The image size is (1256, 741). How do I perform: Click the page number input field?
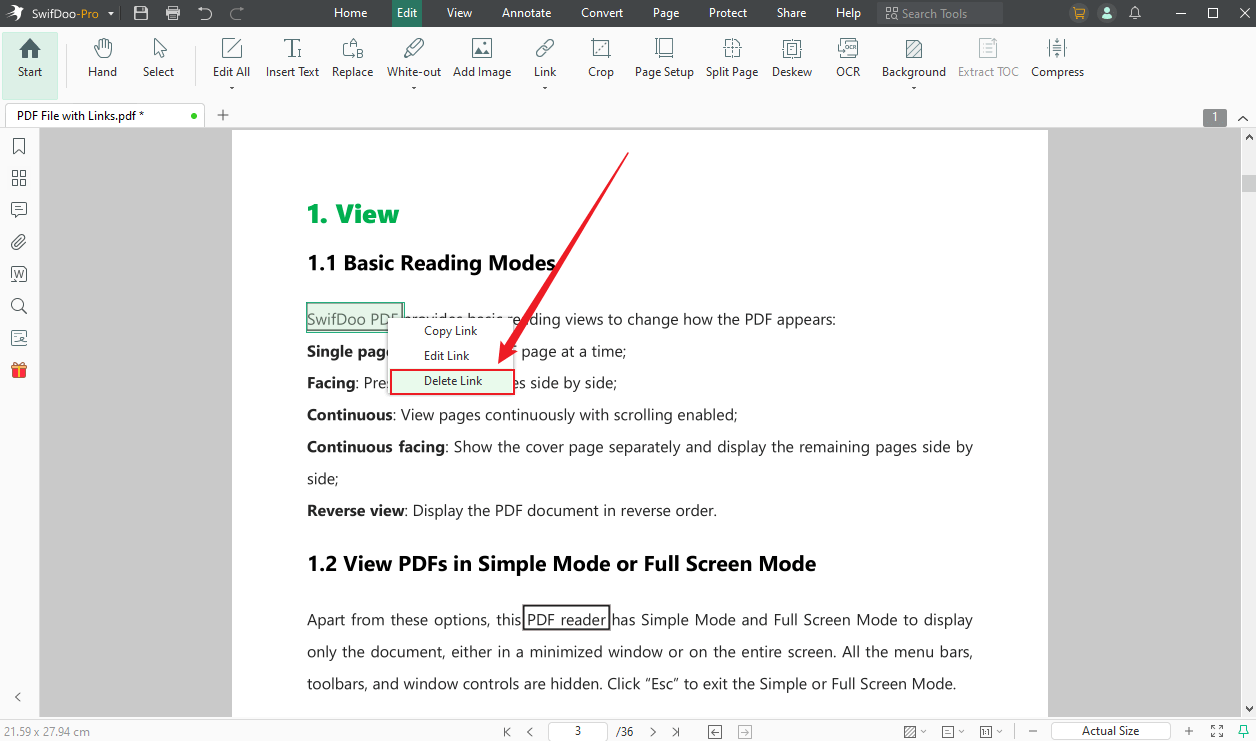tap(577, 731)
